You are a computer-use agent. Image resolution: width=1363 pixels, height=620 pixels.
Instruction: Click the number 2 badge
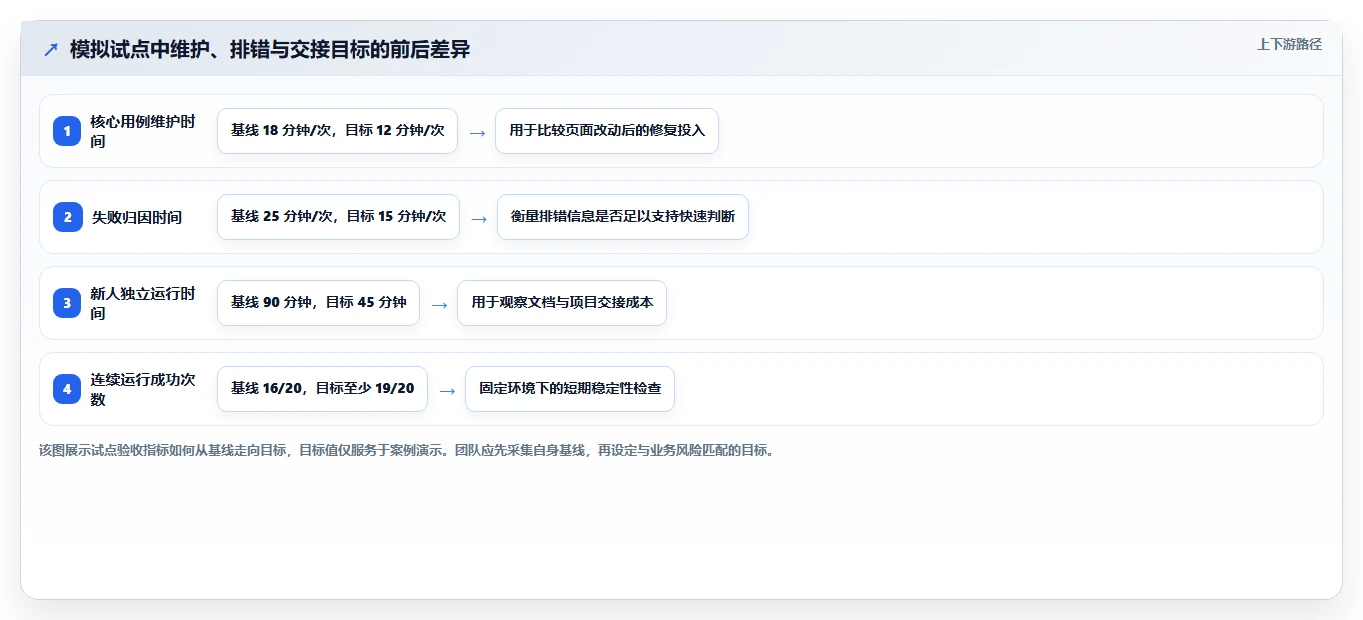coord(67,217)
